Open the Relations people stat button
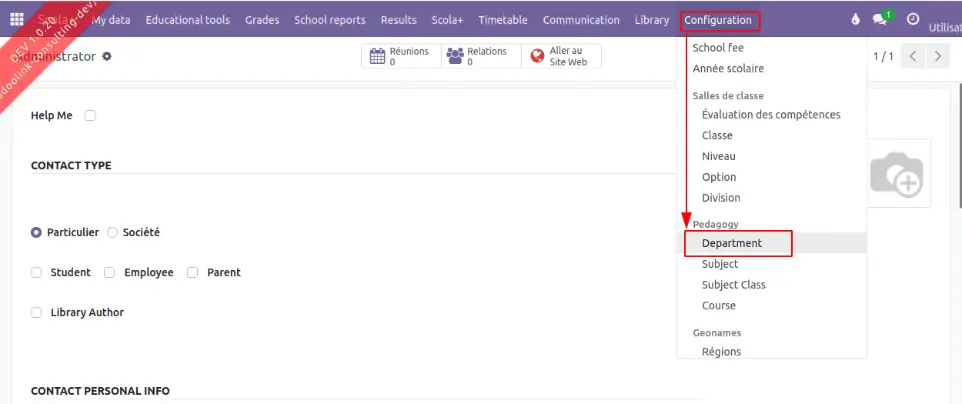This screenshot has width=962, height=404. pyautogui.click(x=455, y=57)
